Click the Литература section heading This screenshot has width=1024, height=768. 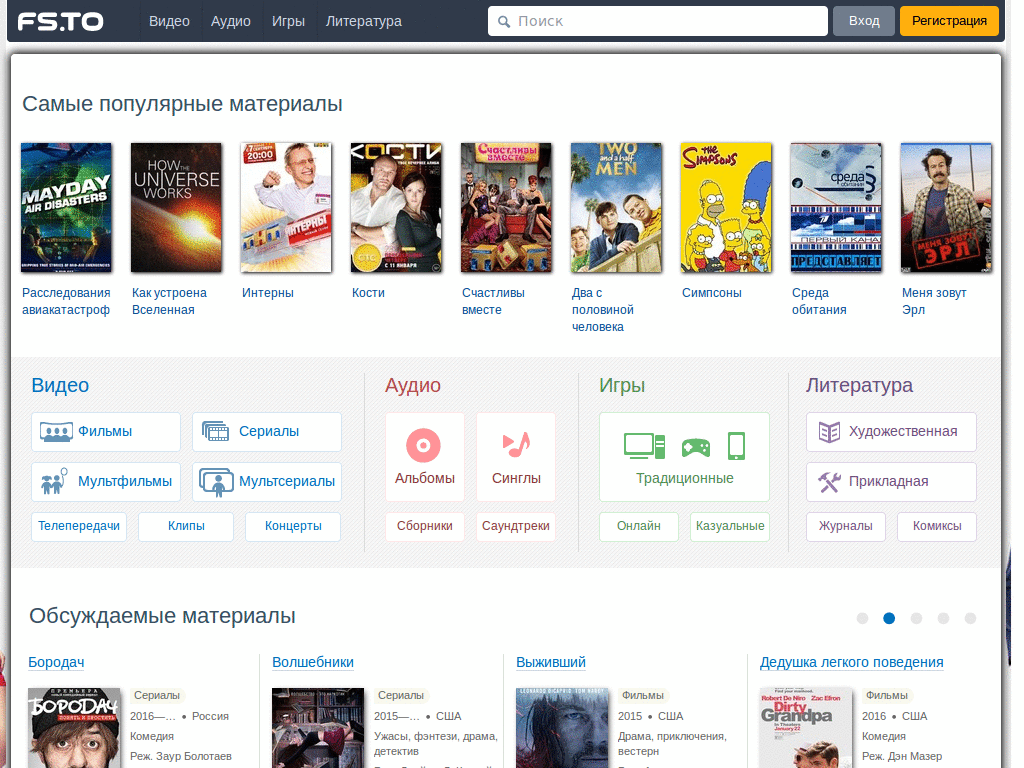859,385
